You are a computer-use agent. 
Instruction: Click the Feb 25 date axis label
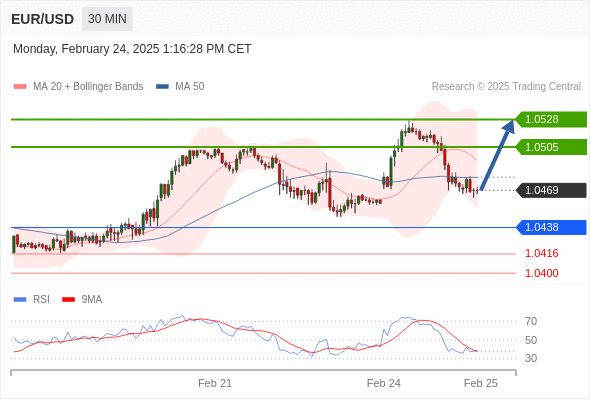click(x=481, y=383)
